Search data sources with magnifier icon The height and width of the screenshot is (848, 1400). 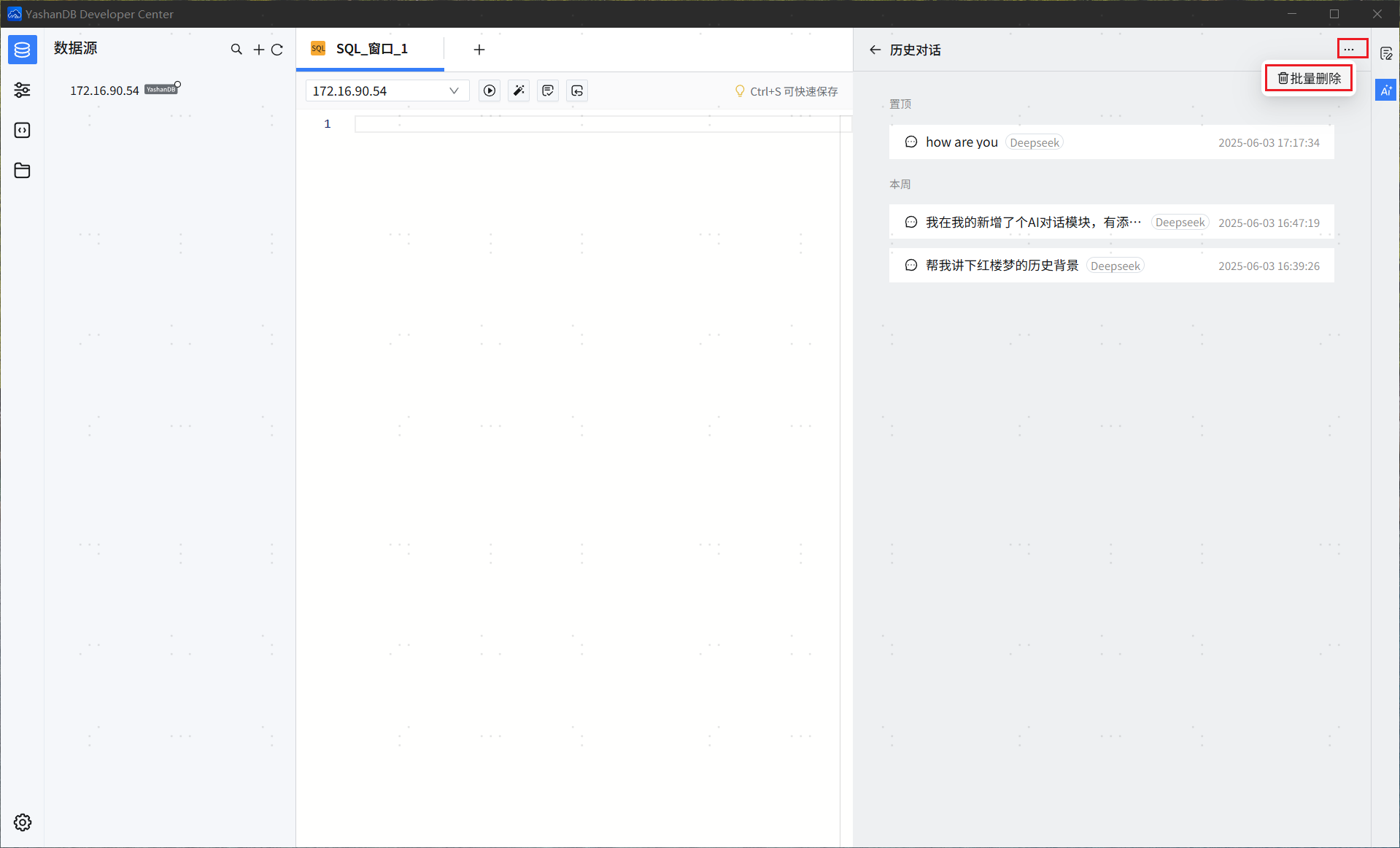[x=236, y=50]
